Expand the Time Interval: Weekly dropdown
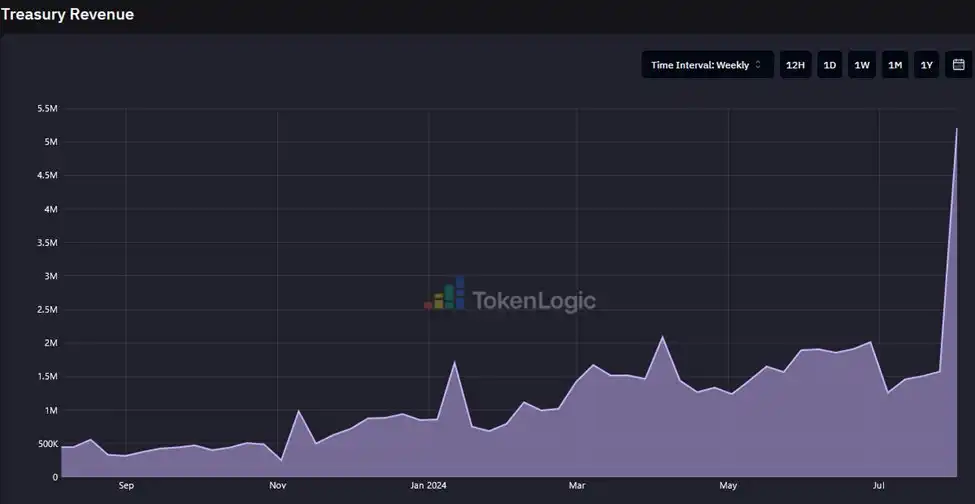 pos(707,65)
